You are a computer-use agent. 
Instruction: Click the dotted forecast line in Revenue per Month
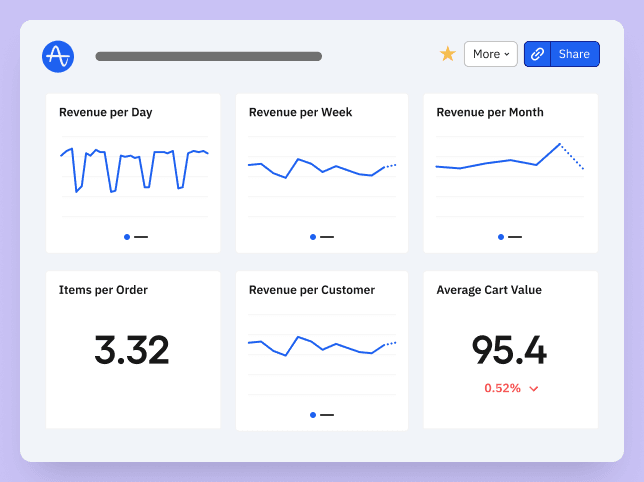(x=572, y=156)
